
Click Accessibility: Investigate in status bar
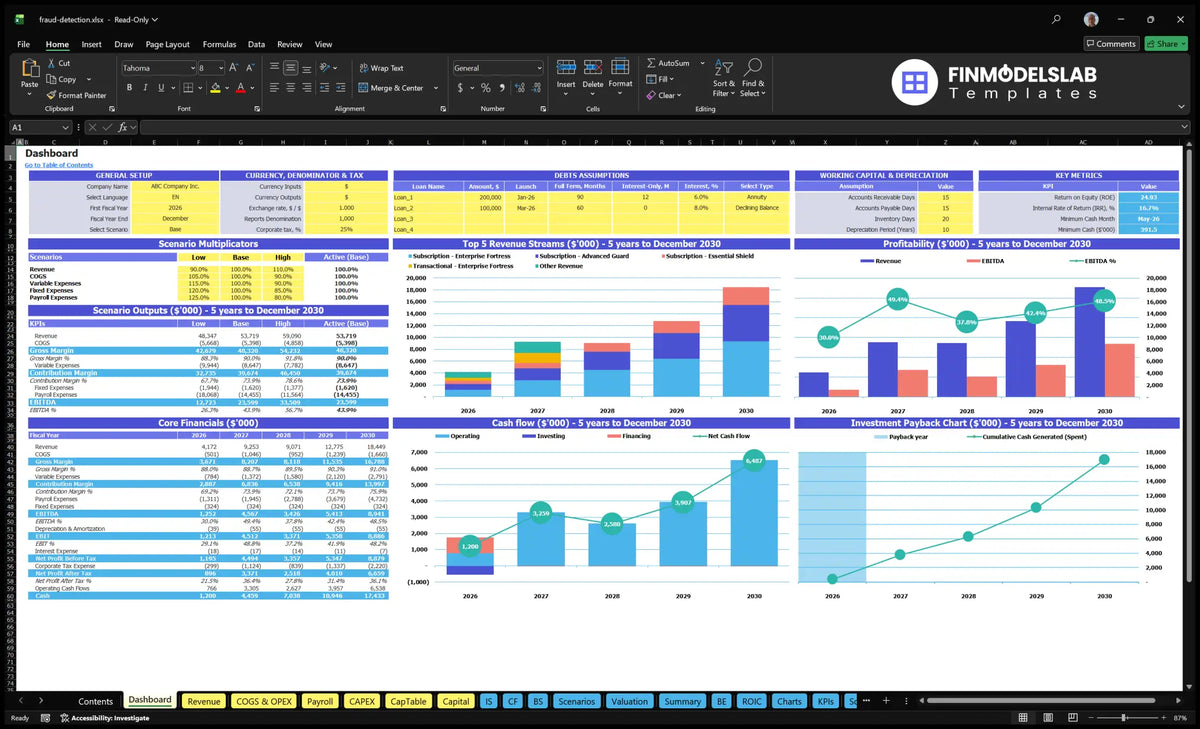104,718
